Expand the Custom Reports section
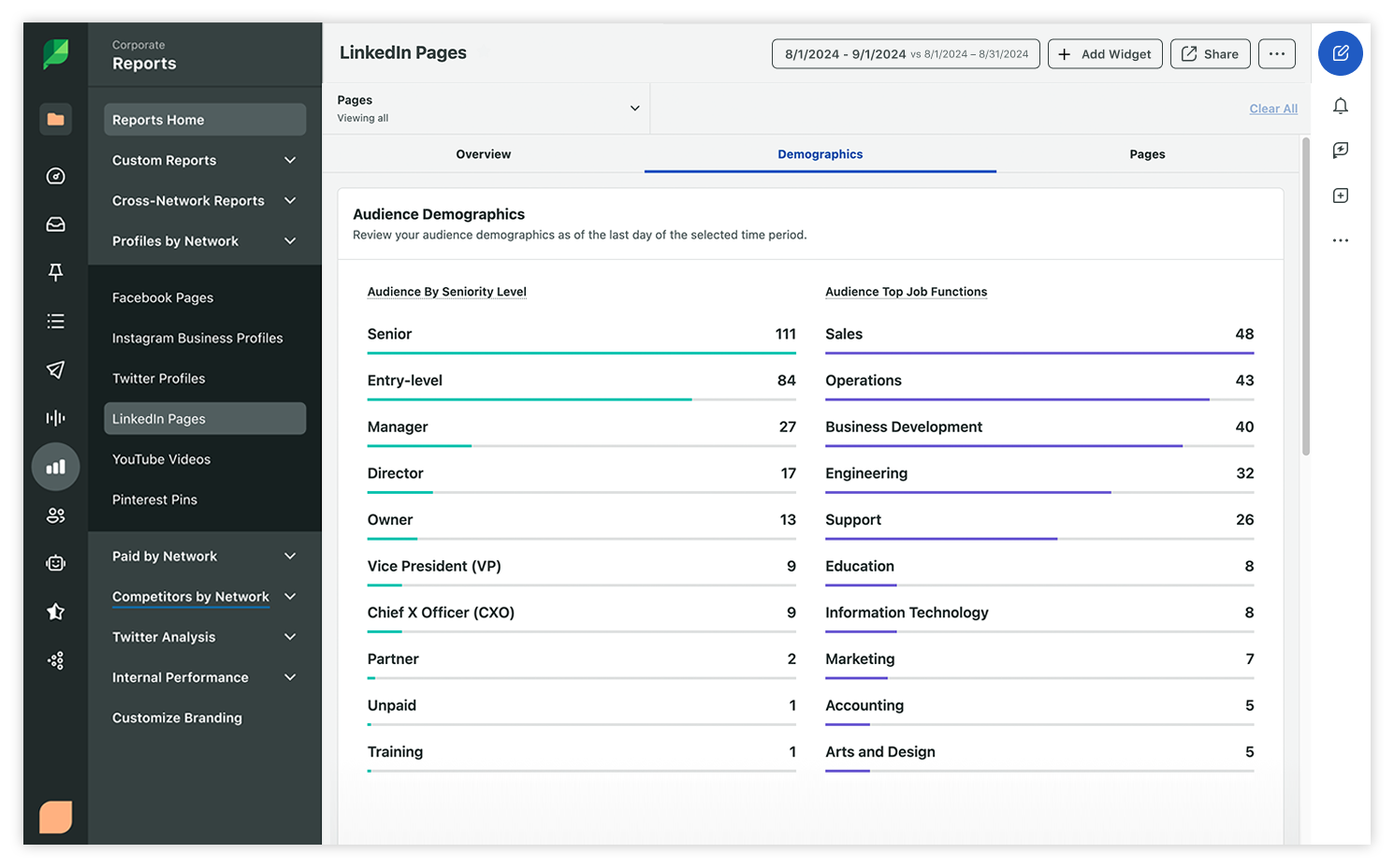The width and height of the screenshot is (1394, 868). click(x=201, y=160)
